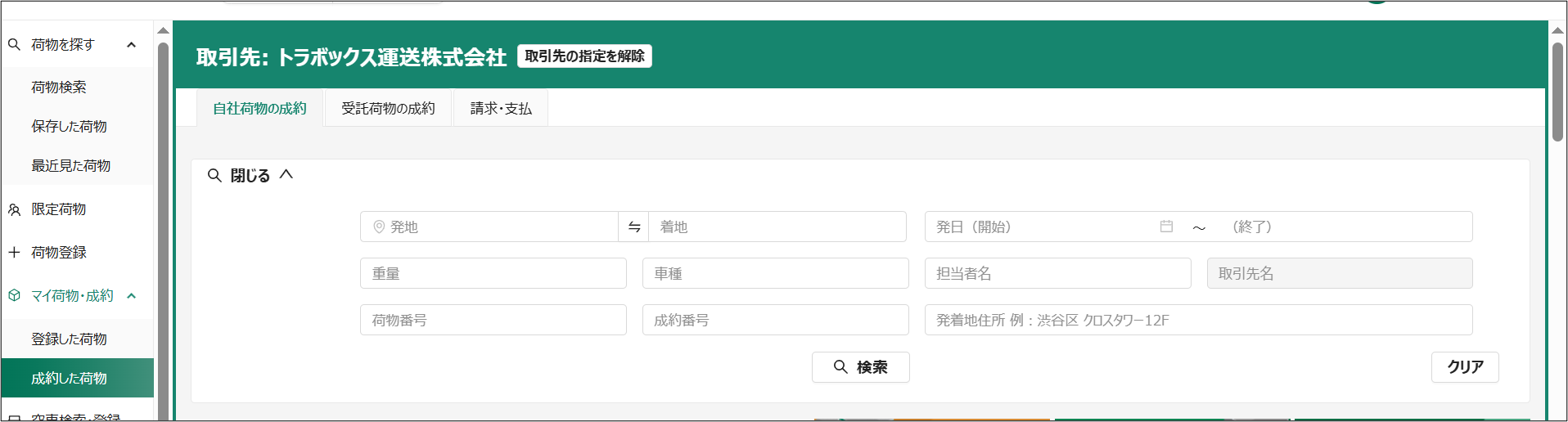Viewport: 1568px width, 422px height.
Task: Click the location pin icon in 発地 field
Action: 379,227
